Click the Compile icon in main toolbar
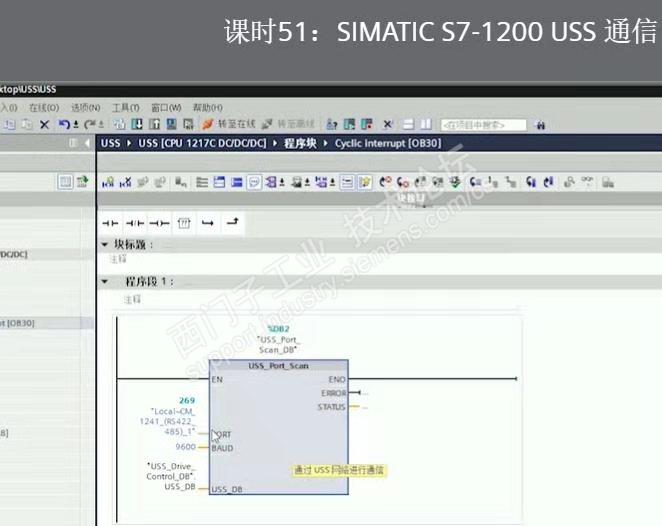The width and height of the screenshot is (662, 526). pyautogui.click(x=119, y=124)
